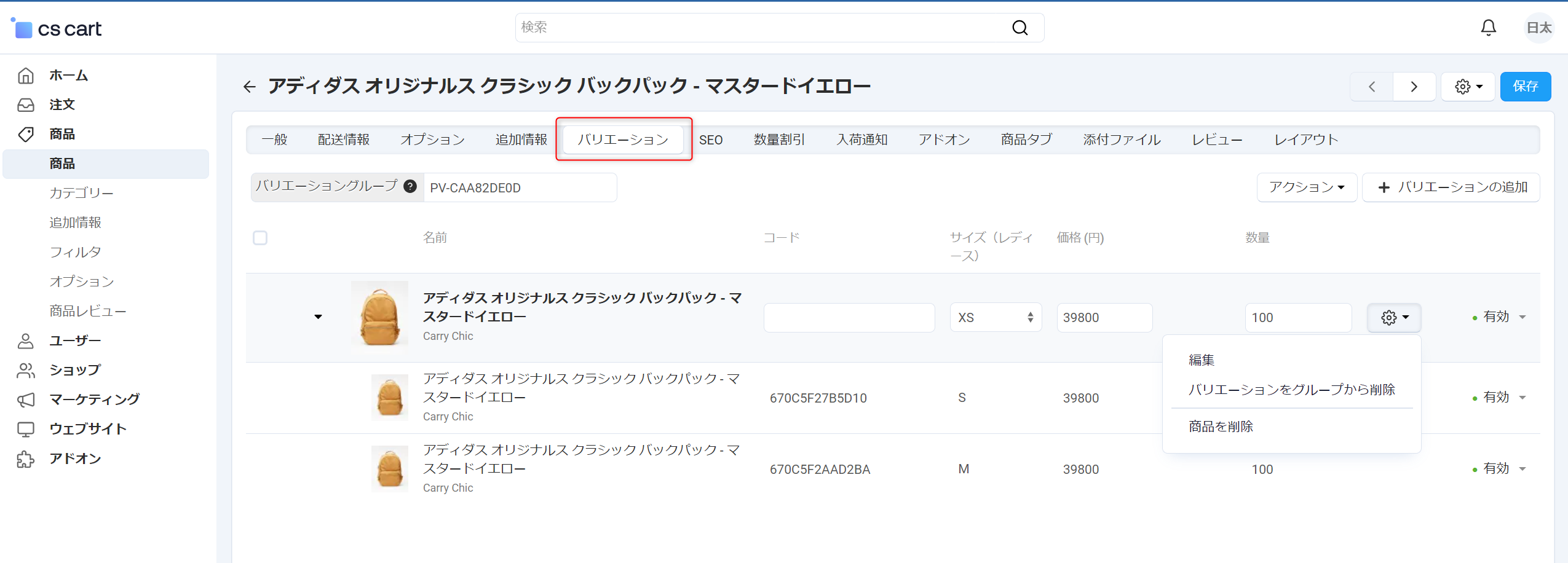Choose バリエーションをグループから削除 in the menu

point(1291,390)
